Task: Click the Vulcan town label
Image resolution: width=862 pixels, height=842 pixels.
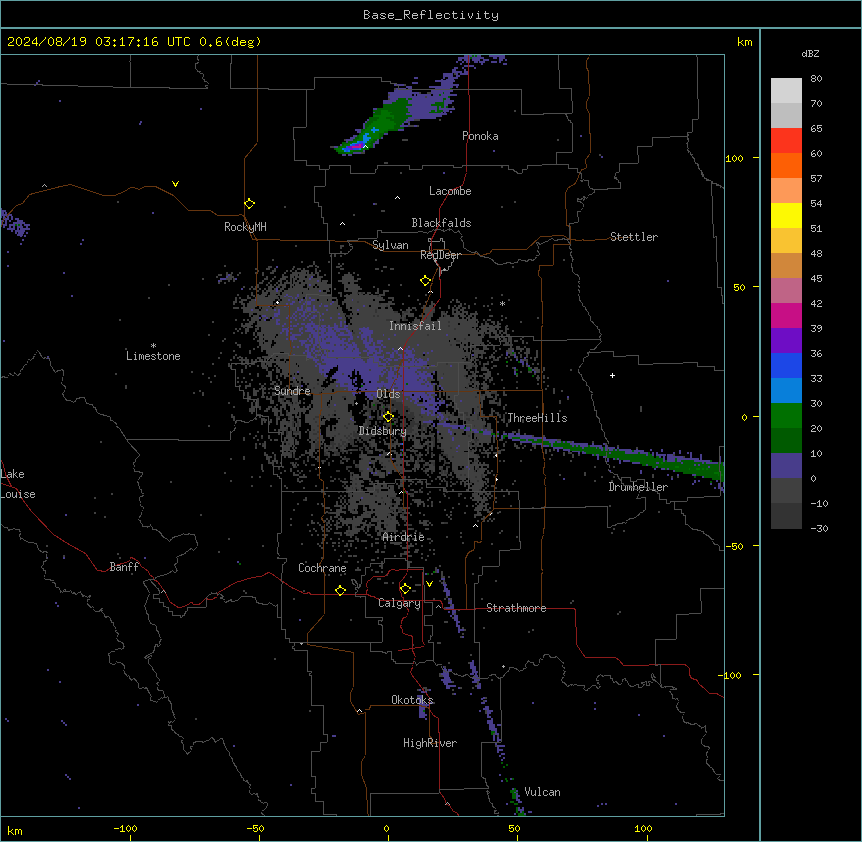Action: tap(542, 792)
